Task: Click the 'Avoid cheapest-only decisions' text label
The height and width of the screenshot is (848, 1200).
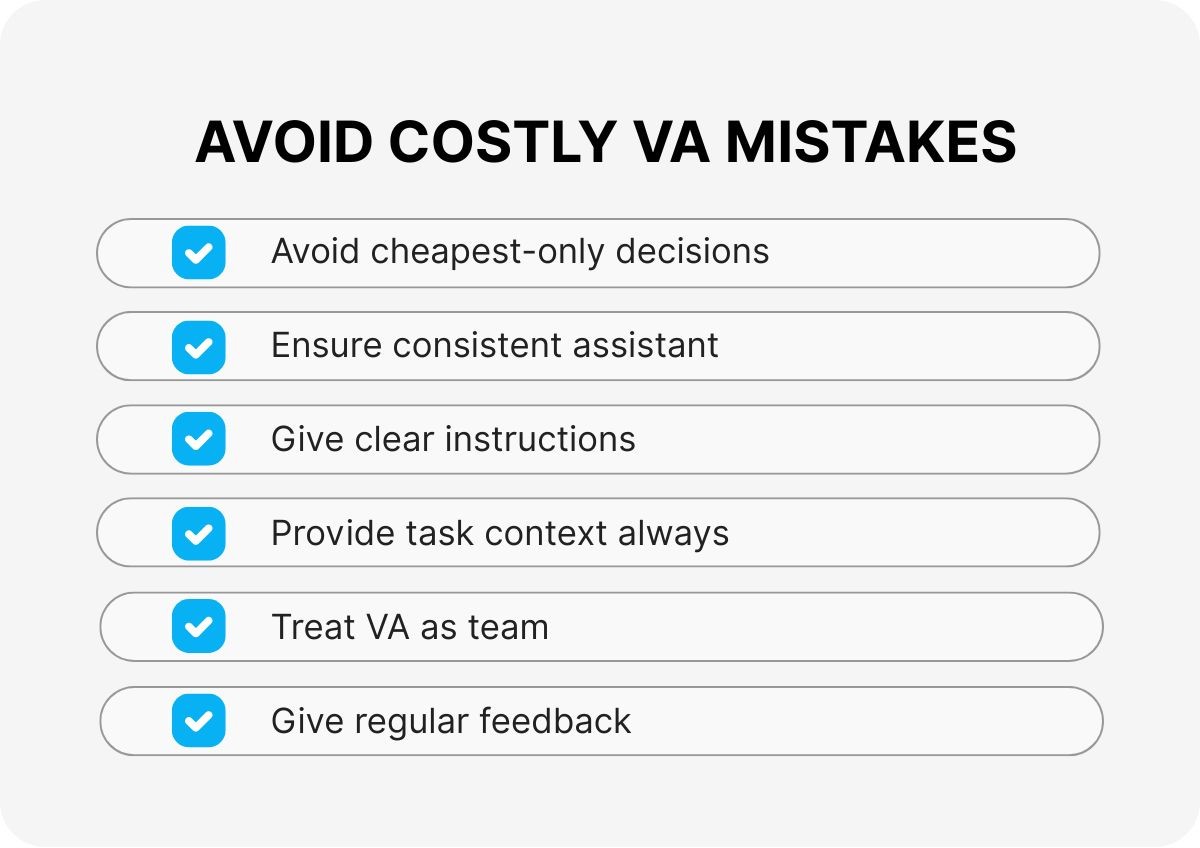Action: pyautogui.click(x=520, y=251)
